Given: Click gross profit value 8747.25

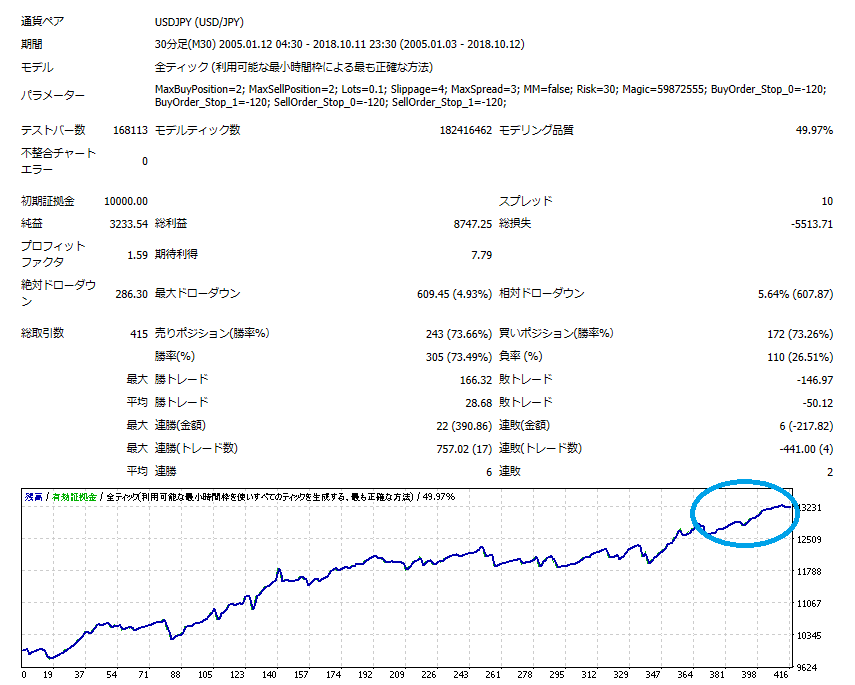Looking at the screenshot, I should coord(473,224).
